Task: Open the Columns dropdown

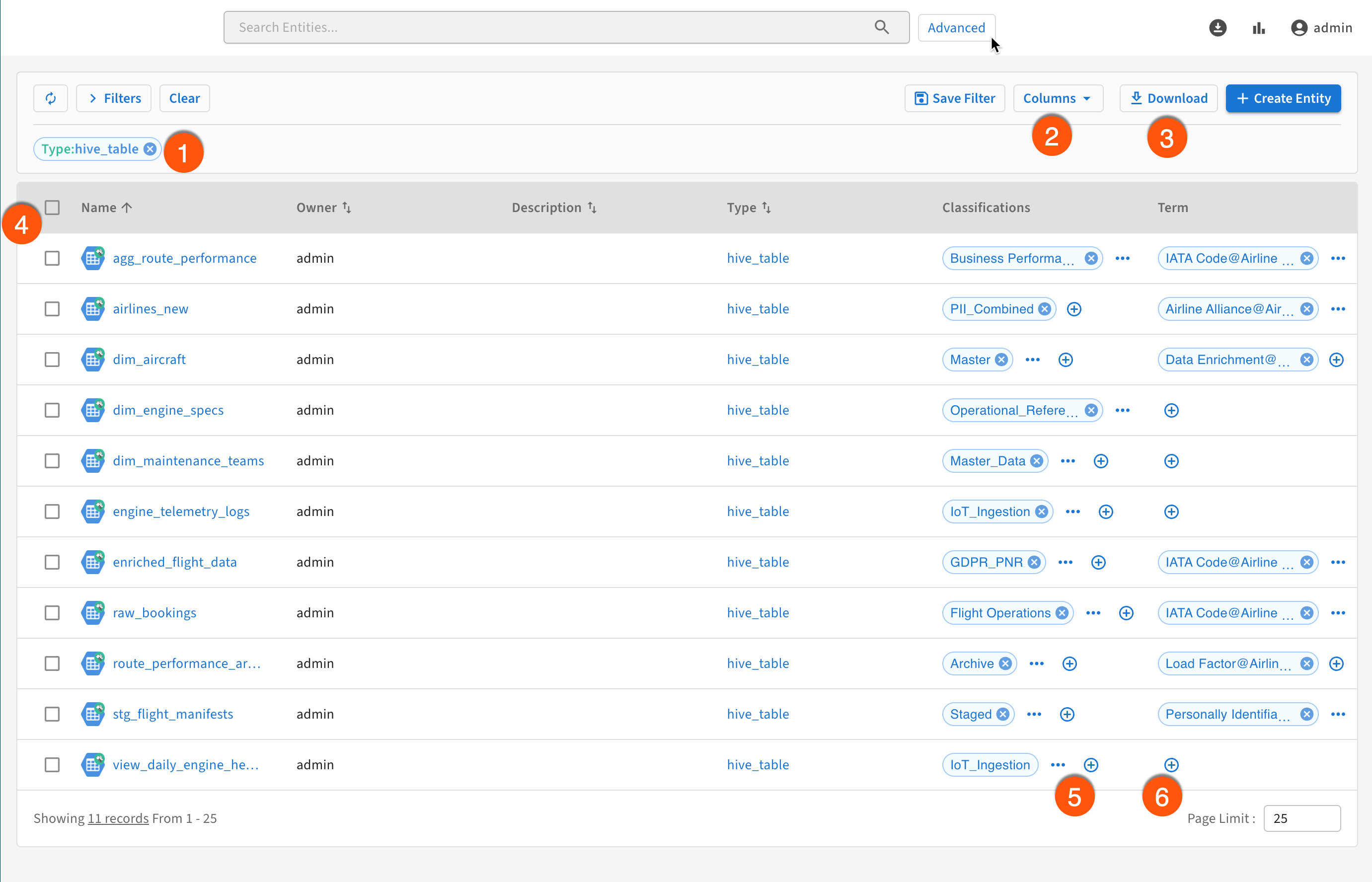Action: (x=1058, y=98)
